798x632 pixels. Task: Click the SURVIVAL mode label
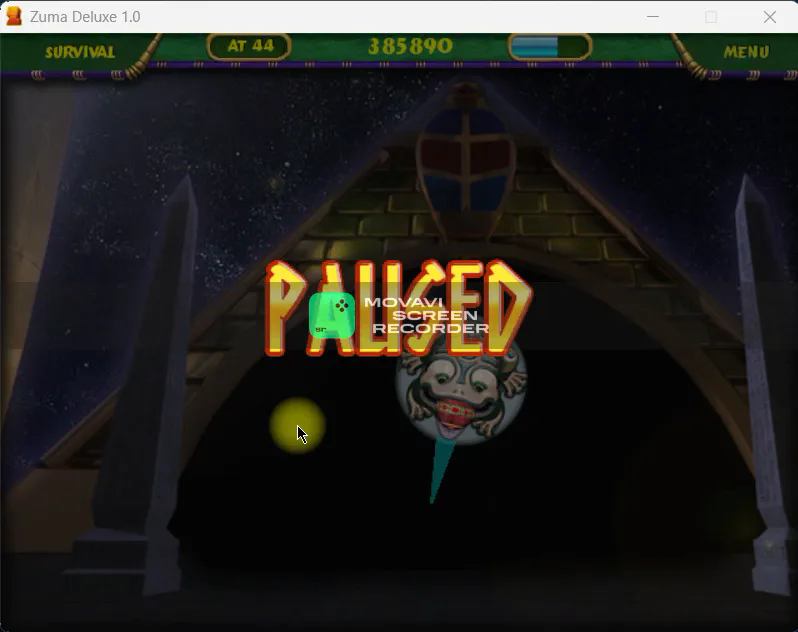point(80,52)
